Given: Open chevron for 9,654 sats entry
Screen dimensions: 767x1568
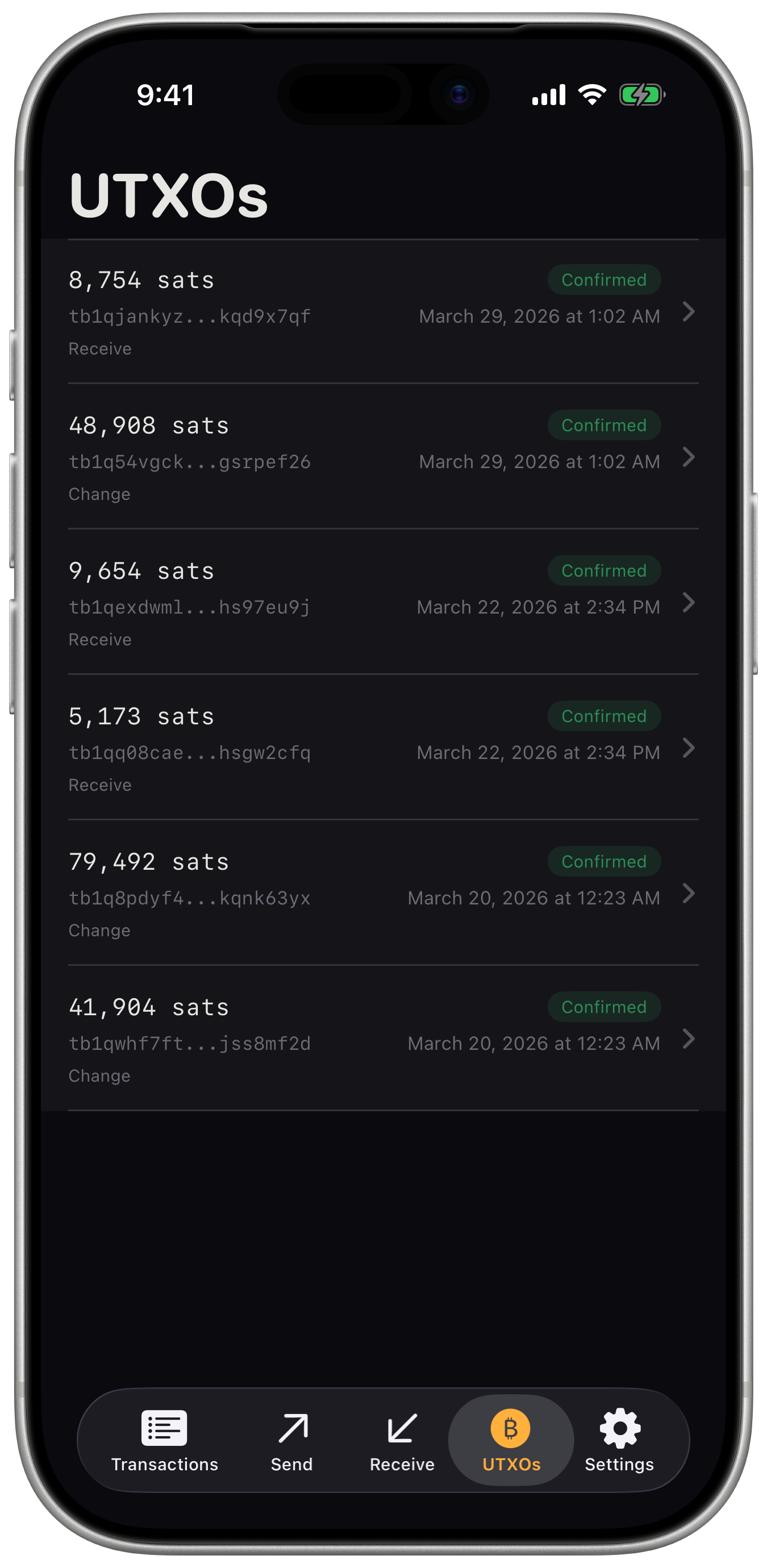Looking at the screenshot, I should [689, 603].
